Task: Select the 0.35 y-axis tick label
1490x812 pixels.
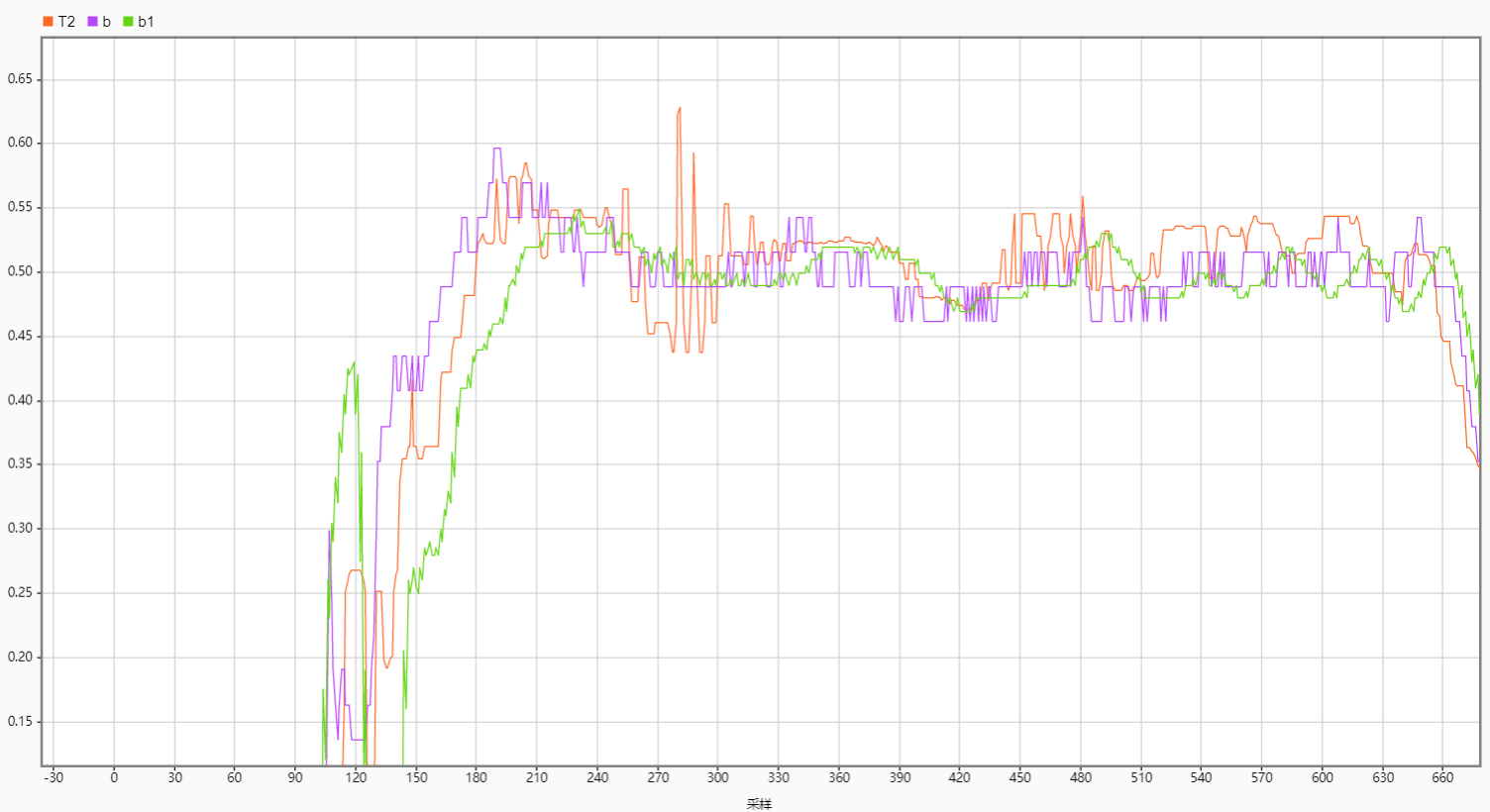Action: [x=20, y=464]
